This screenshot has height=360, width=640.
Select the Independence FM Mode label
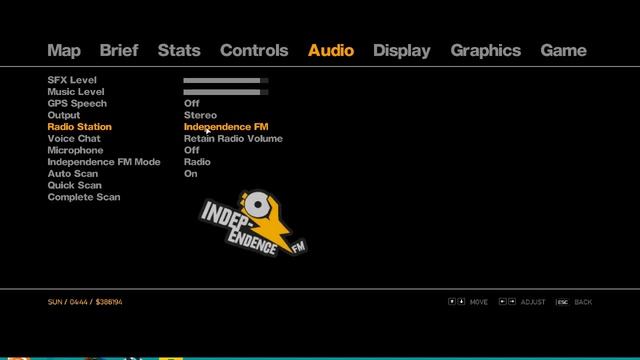click(x=104, y=162)
